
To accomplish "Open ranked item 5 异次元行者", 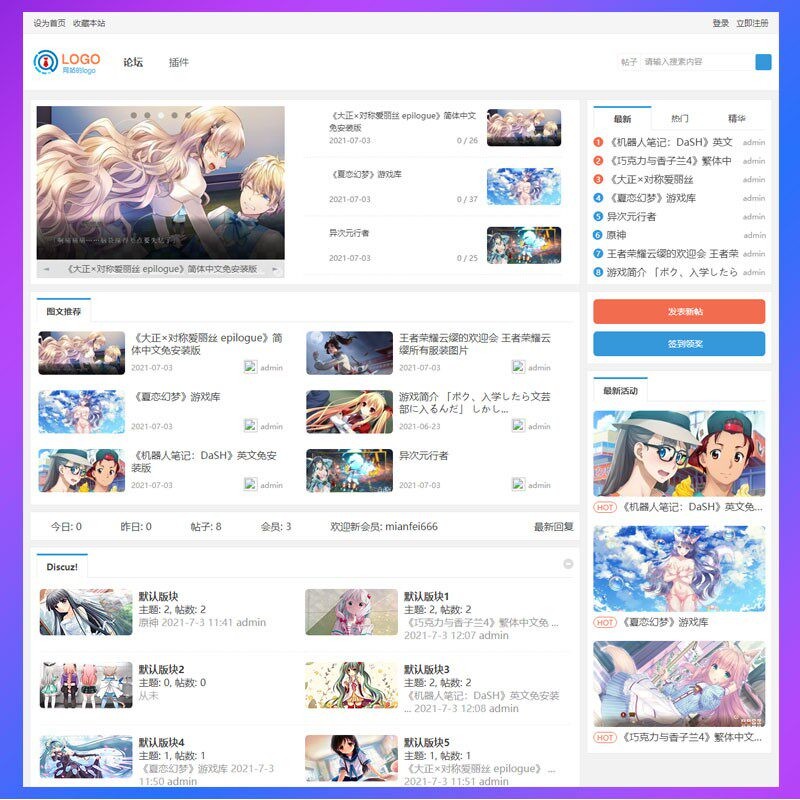I will [631, 216].
